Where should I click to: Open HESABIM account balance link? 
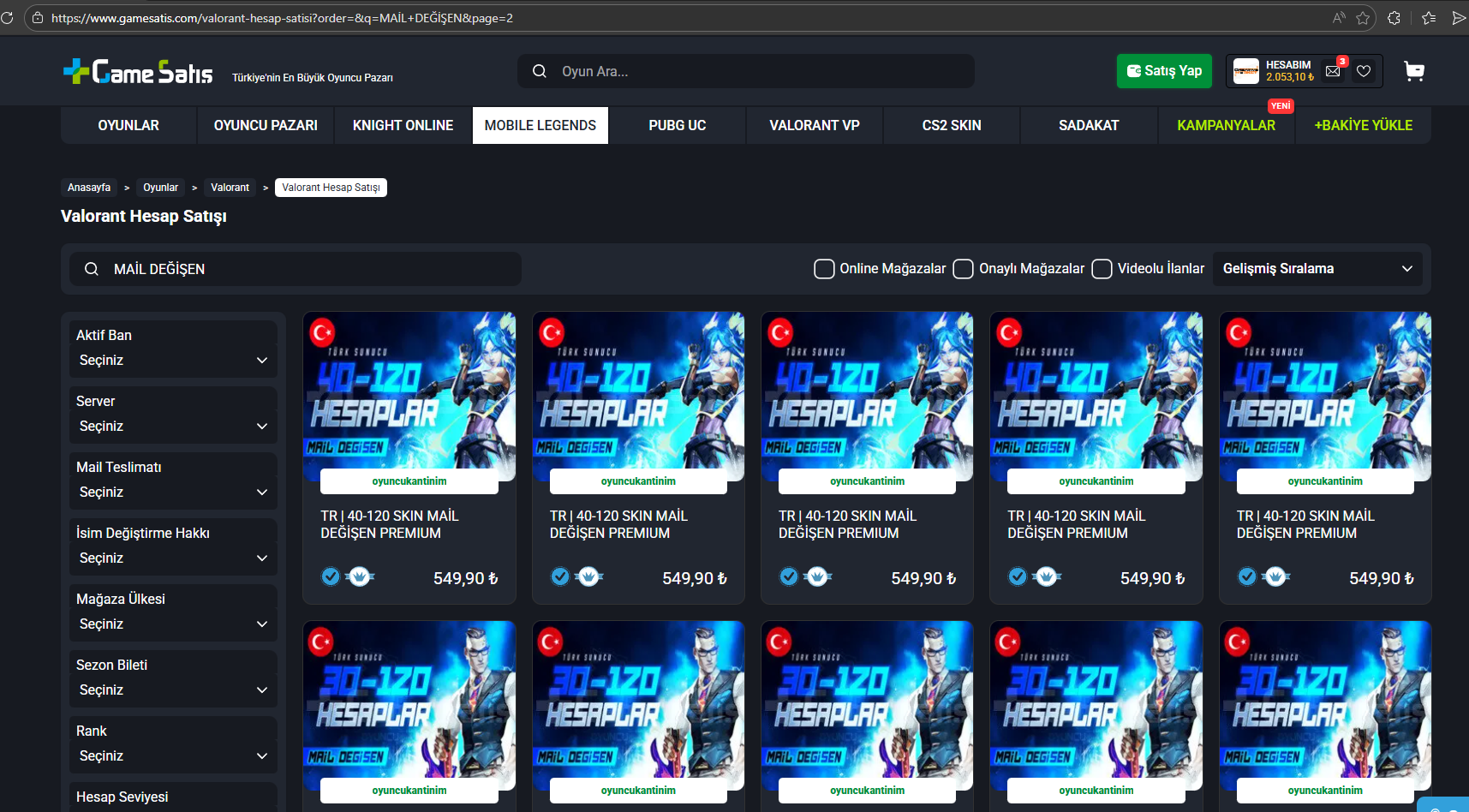(x=1289, y=71)
